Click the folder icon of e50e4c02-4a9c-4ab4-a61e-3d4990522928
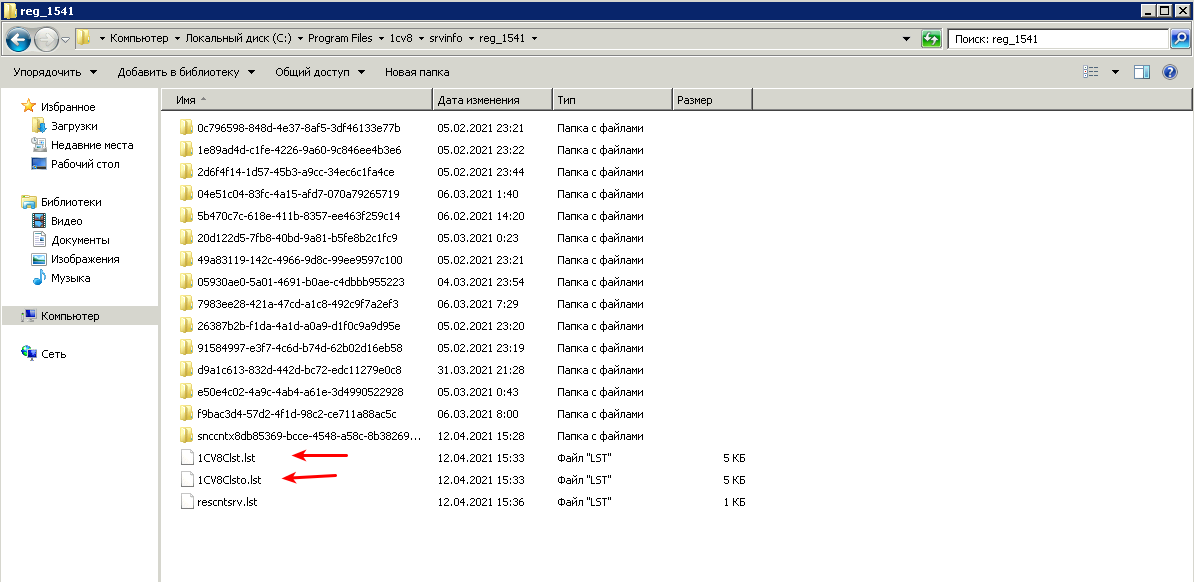 click(186, 392)
